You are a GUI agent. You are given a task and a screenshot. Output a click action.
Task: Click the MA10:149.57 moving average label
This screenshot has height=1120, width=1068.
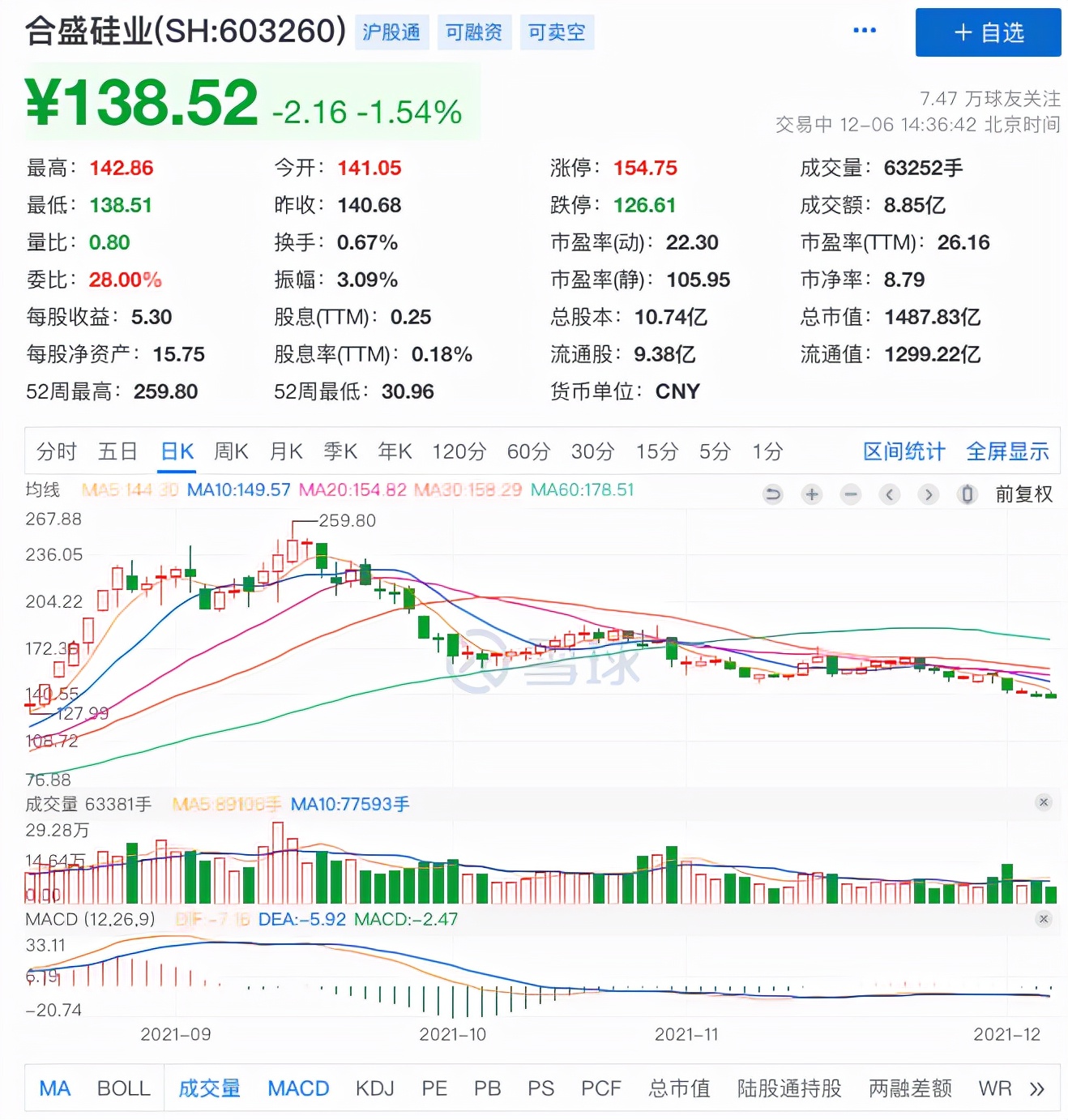(x=238, y=489)
